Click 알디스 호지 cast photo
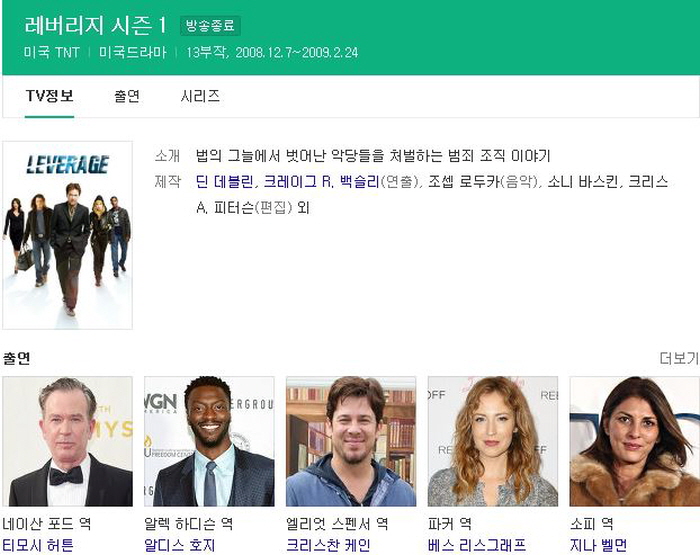 click(x=209, y=441)
